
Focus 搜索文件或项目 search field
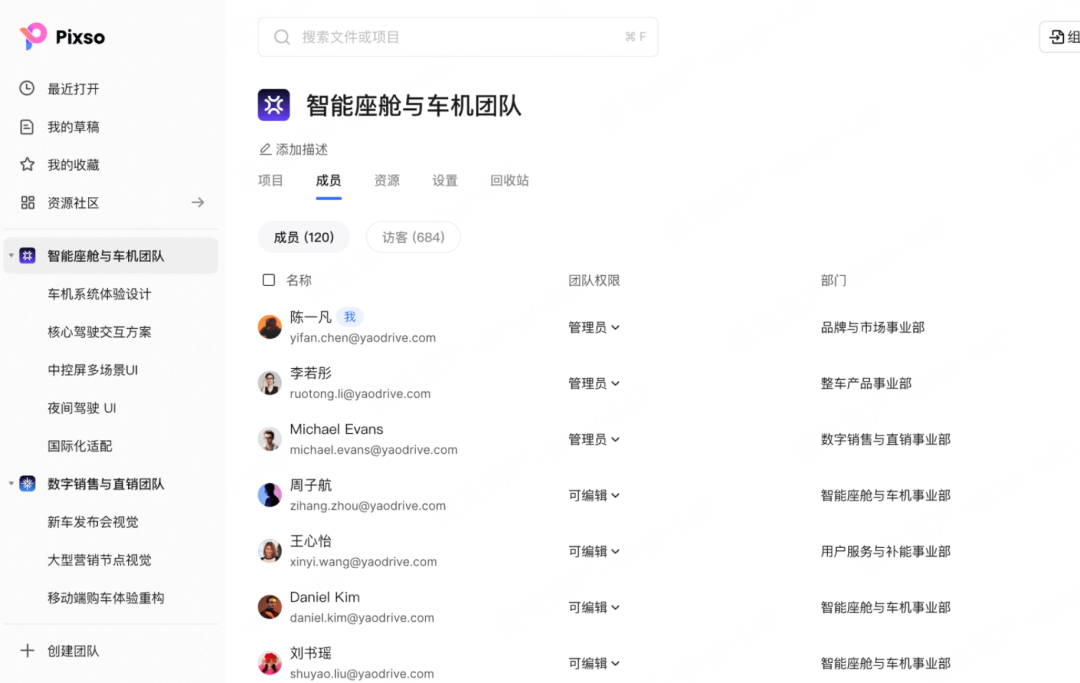pos(458,37)
